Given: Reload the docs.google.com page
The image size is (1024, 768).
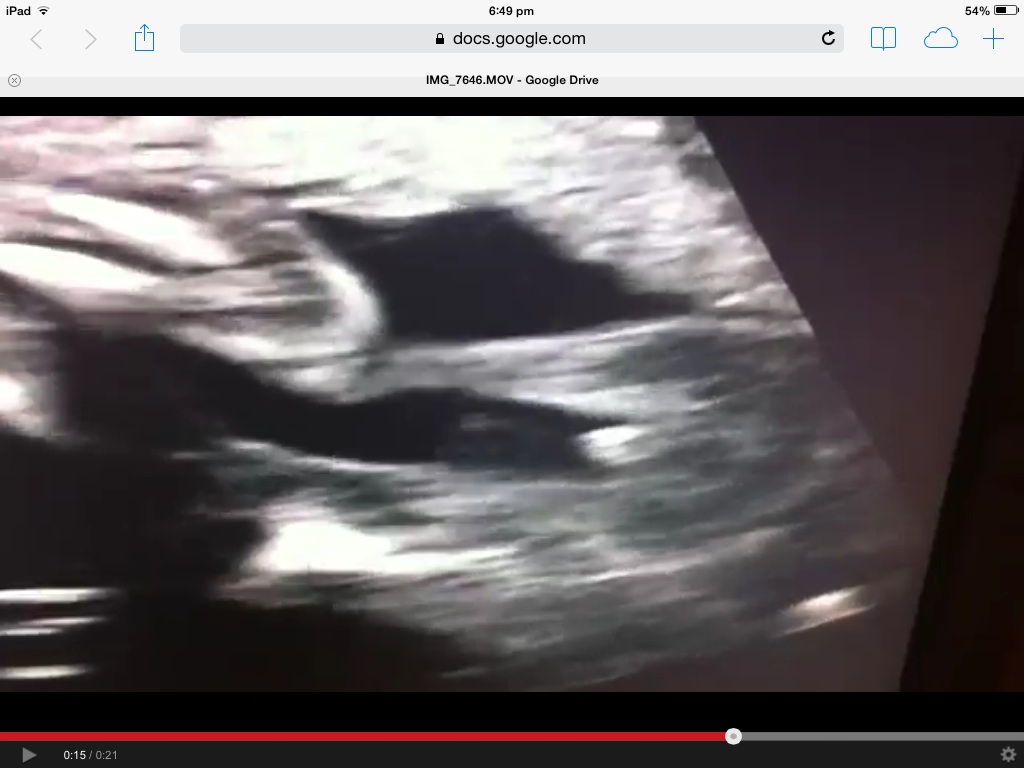Looking at the screenshot, I should [828, 38].
